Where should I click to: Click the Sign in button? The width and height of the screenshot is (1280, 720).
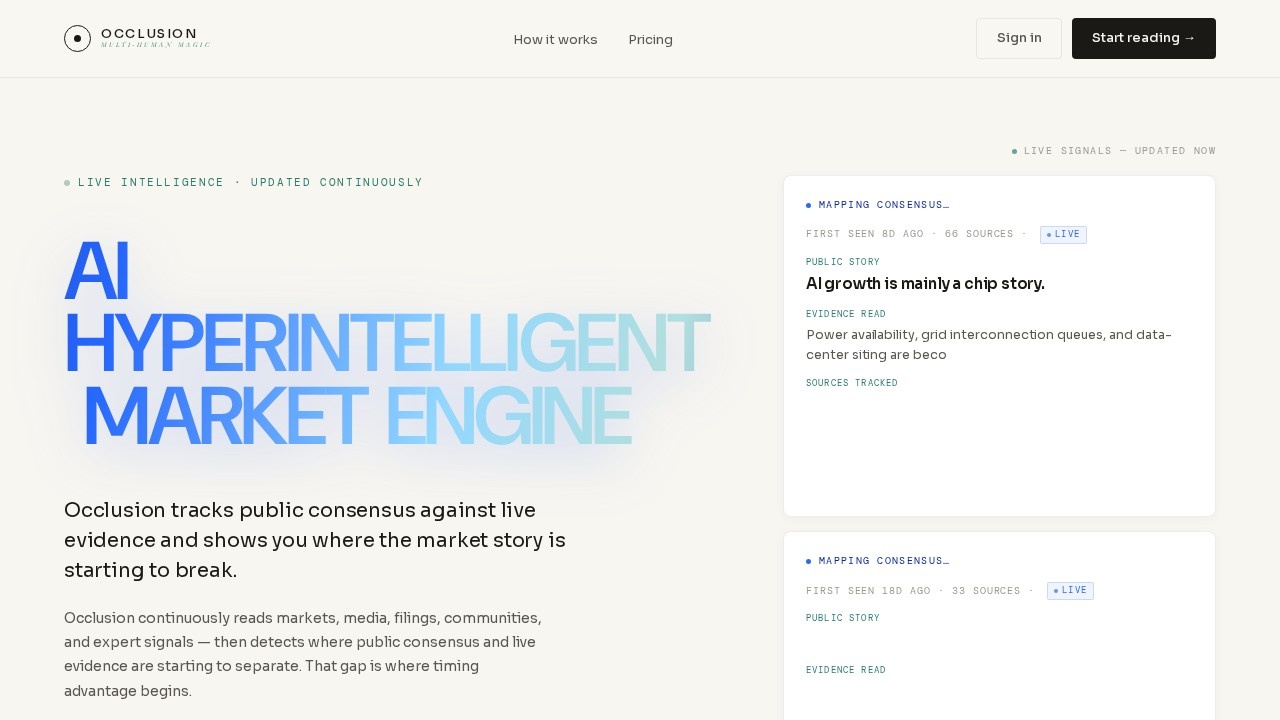(1019, 38)
